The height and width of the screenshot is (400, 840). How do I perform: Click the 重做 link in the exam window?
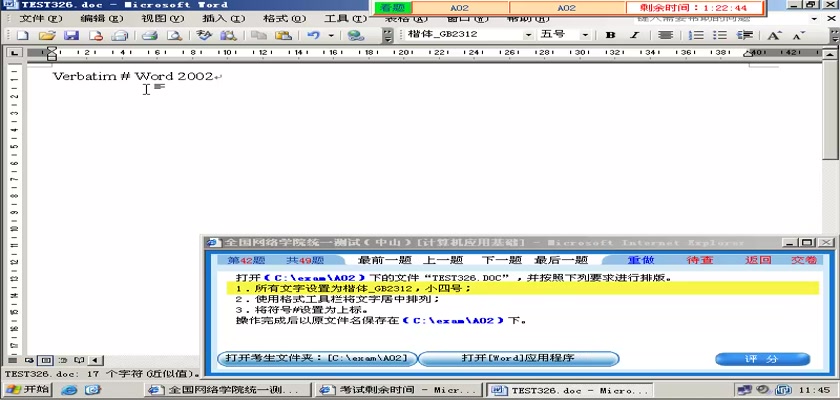pos(641,260)
